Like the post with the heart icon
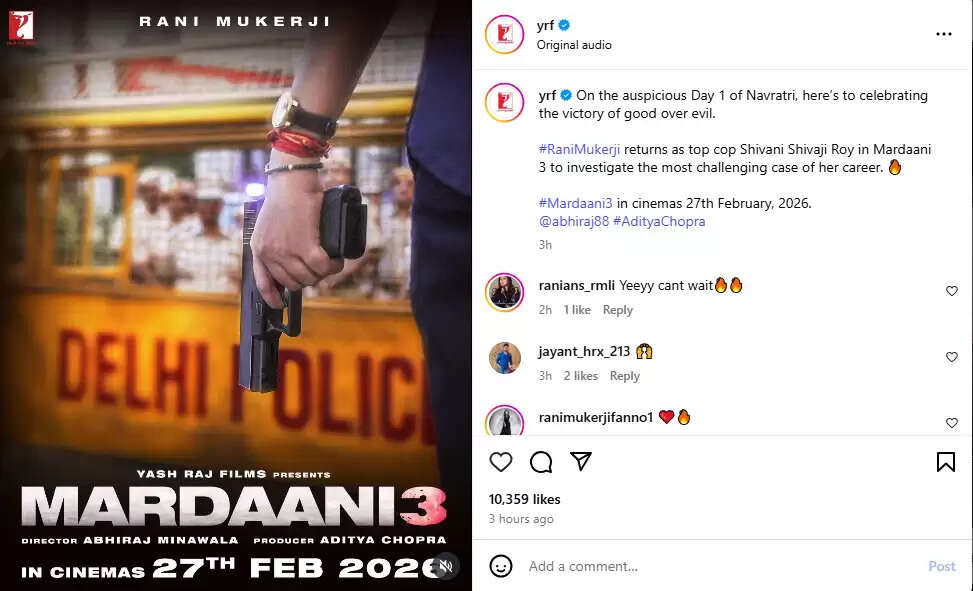The width and height of the screenshot is (973, 591). pos(501,462)
